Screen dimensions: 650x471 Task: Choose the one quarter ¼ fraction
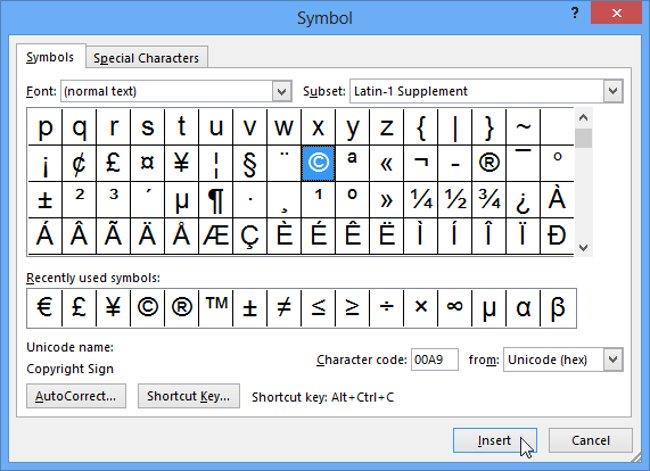click(x=420, y=199)
